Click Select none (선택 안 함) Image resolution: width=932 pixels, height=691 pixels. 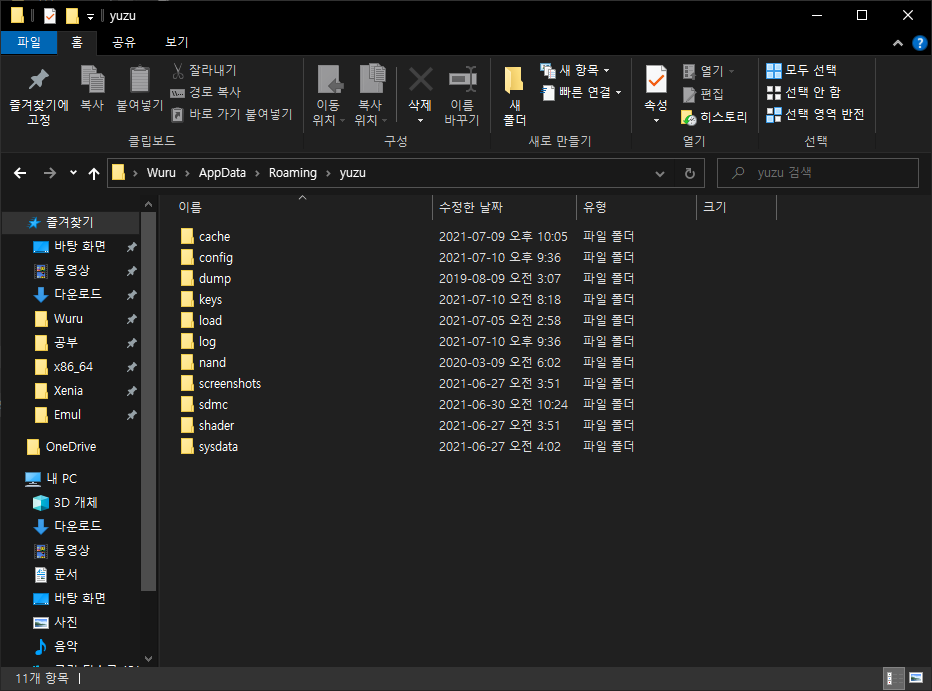click(803, 92)
